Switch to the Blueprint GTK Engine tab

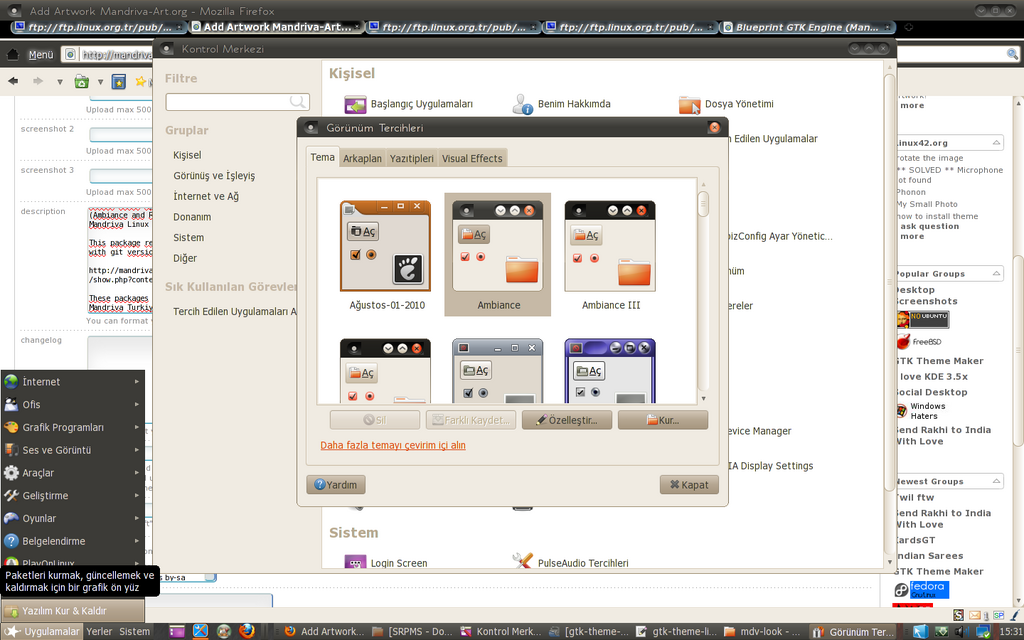(x=807, y=27)
